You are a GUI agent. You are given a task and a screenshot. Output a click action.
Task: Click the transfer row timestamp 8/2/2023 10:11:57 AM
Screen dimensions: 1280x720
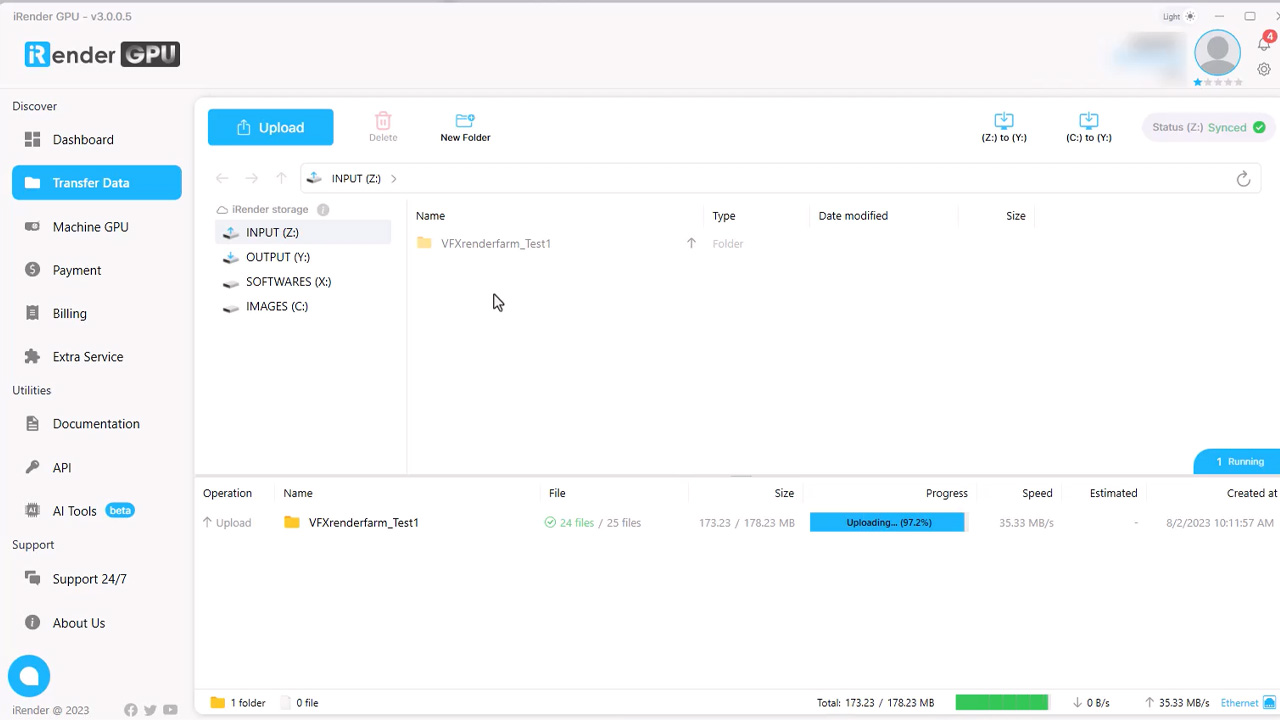[x=1220, y=523]
